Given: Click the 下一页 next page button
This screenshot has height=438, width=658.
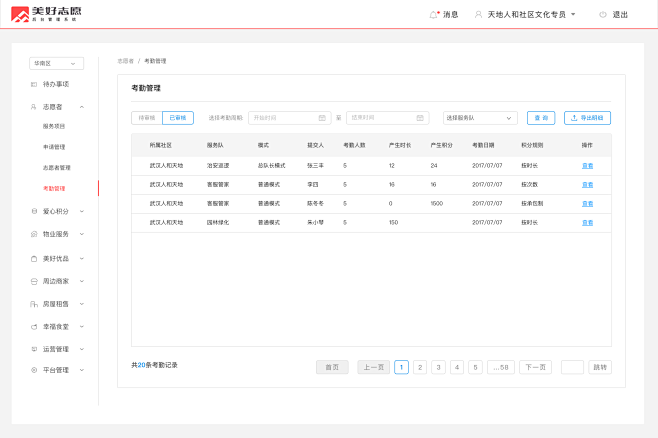Looking at the screenshot, I should point(535,367).
